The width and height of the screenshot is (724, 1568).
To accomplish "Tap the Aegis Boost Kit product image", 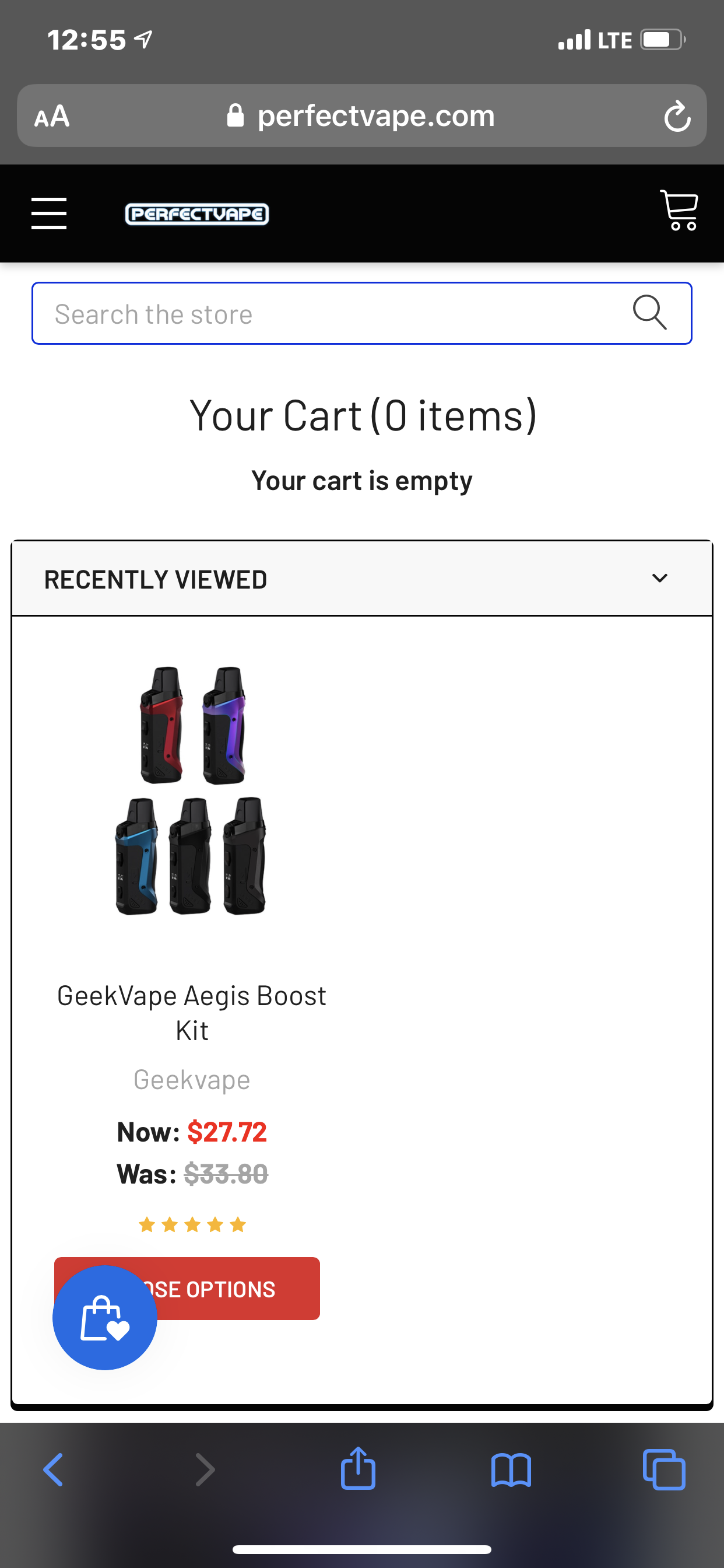I will [x=191, y=789].
